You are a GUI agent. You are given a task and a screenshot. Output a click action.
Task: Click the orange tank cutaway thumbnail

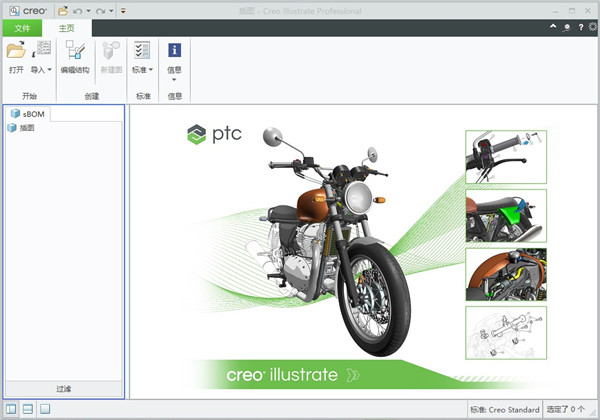coord(506,274)
